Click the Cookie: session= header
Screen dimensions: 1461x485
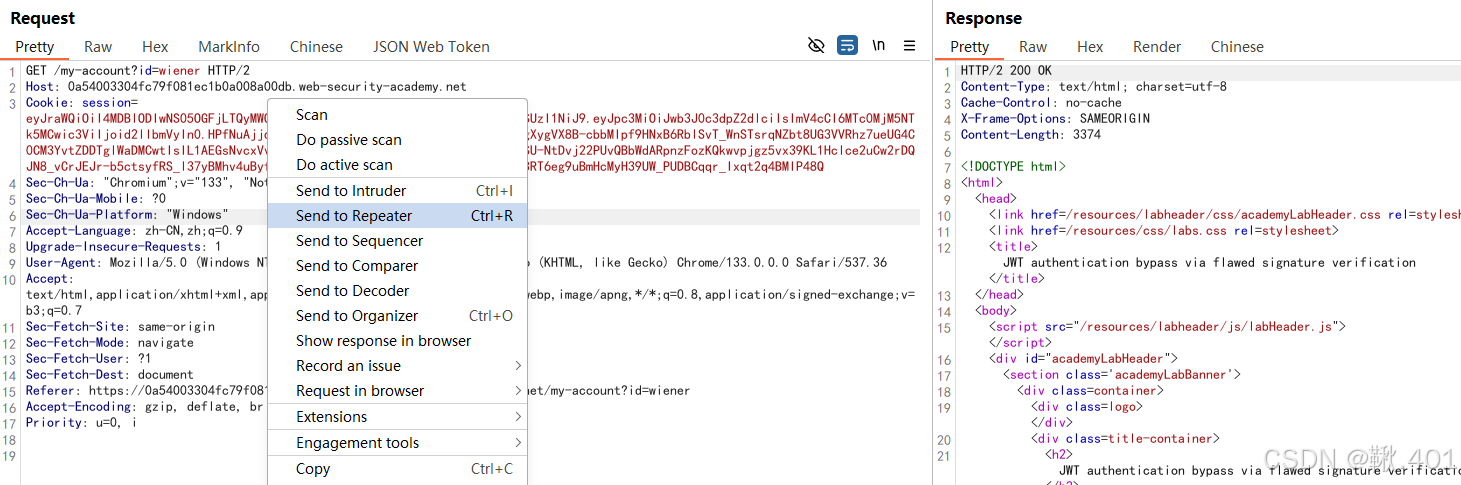(82, 103)
